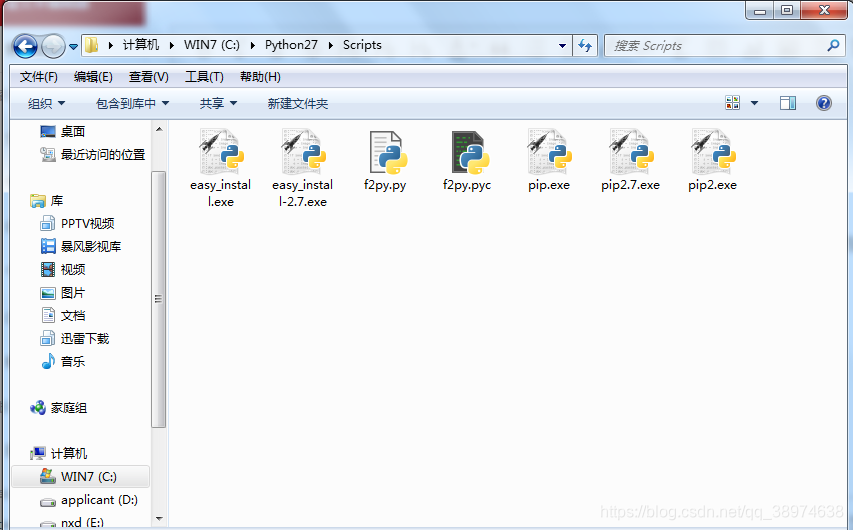
Task: Expand arrow after 计算机 in breadcrumb
Action: (x=171, y=46)
